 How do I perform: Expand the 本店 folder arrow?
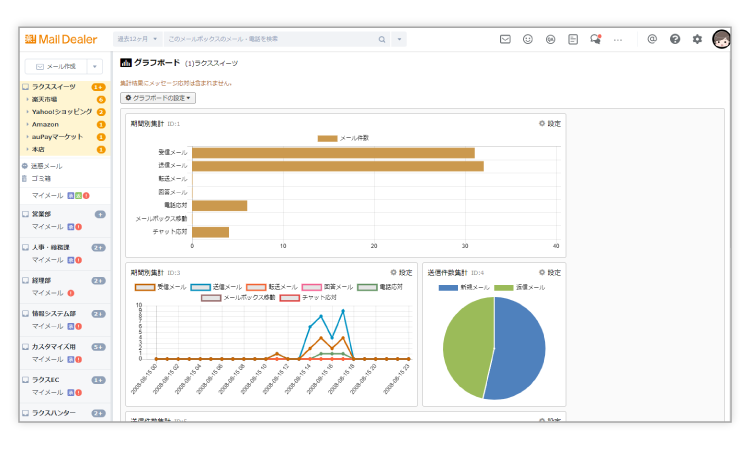coord(27,150)
